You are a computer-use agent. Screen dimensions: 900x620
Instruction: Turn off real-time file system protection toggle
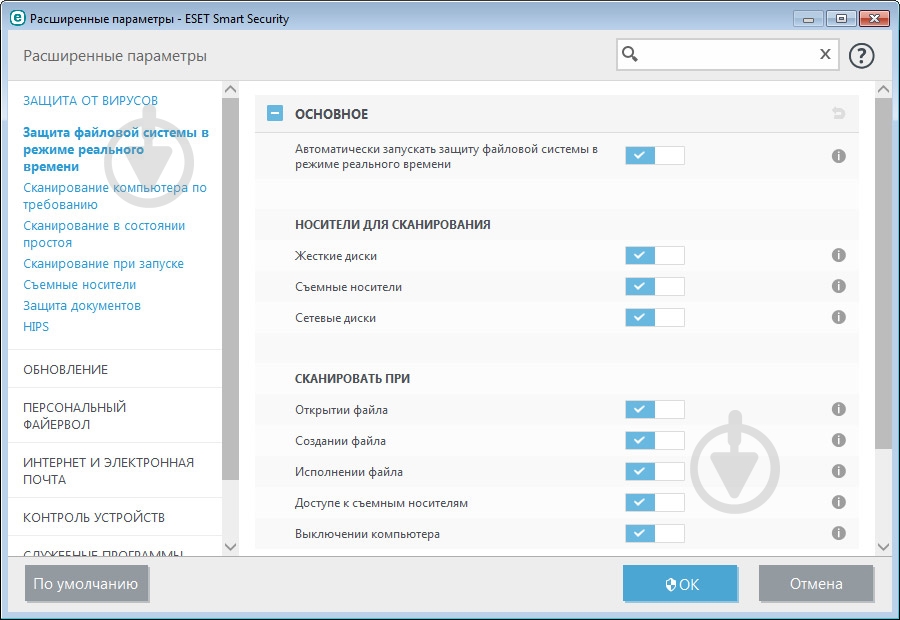(x=655, y=155)
